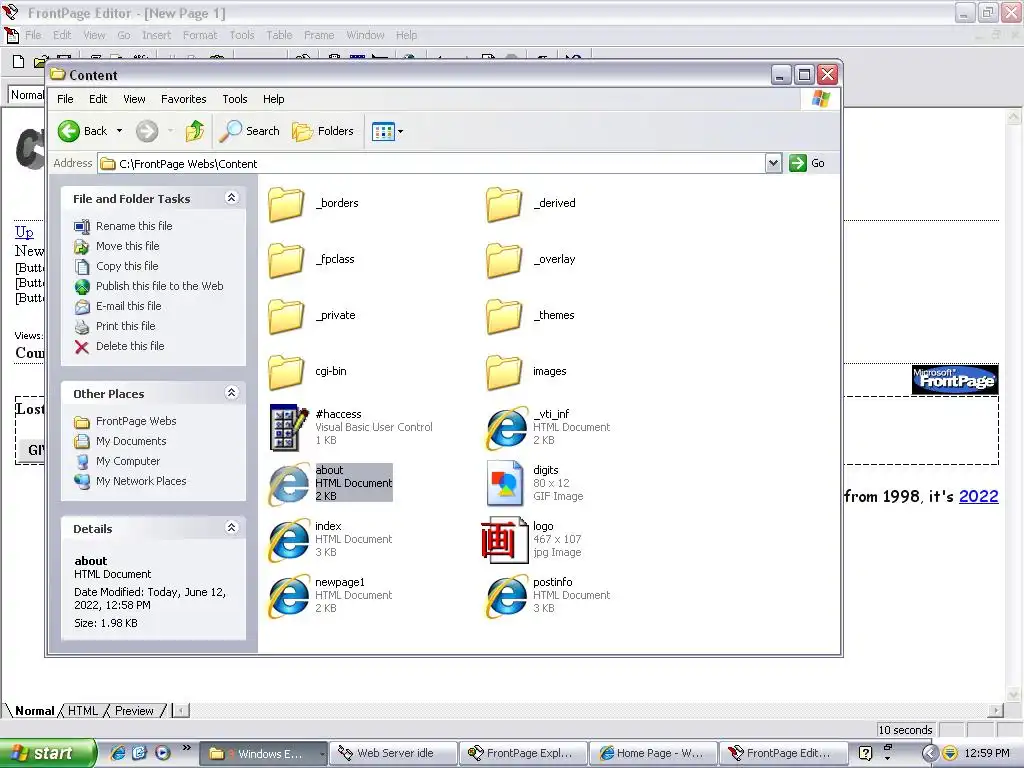Image resolution: width=1024 pixels, height=768 pixels.
Task: Open the Back button history dropdown
Action: coord(120,131)
